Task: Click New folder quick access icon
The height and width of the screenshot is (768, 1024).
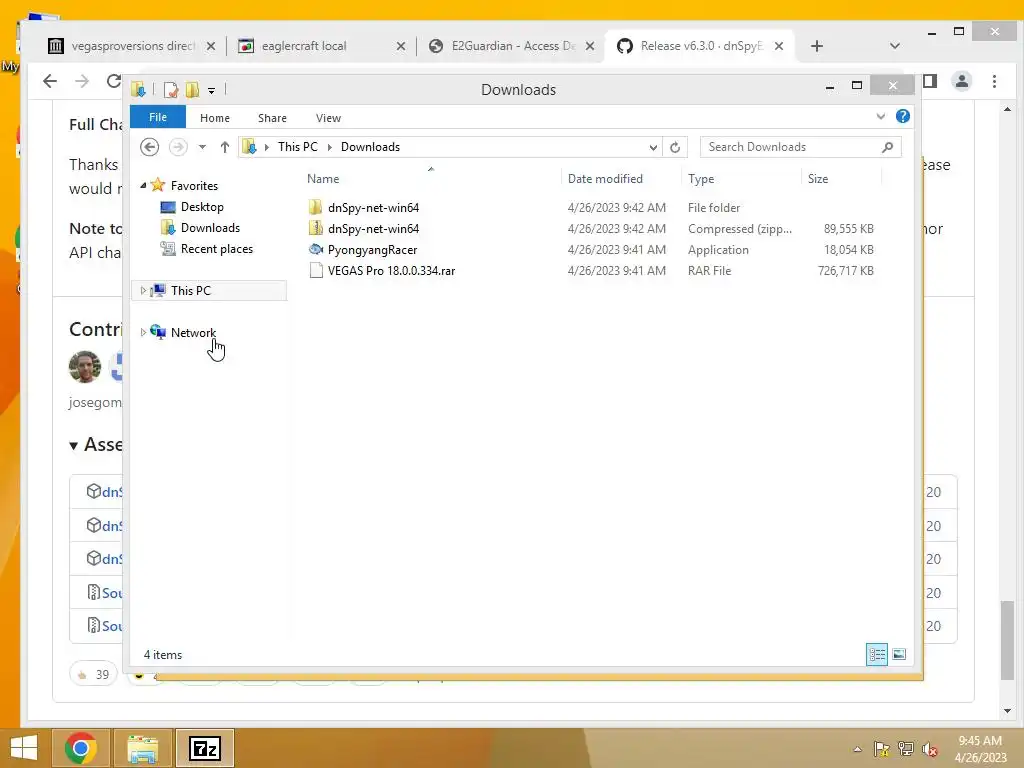Action: (192, 89)
